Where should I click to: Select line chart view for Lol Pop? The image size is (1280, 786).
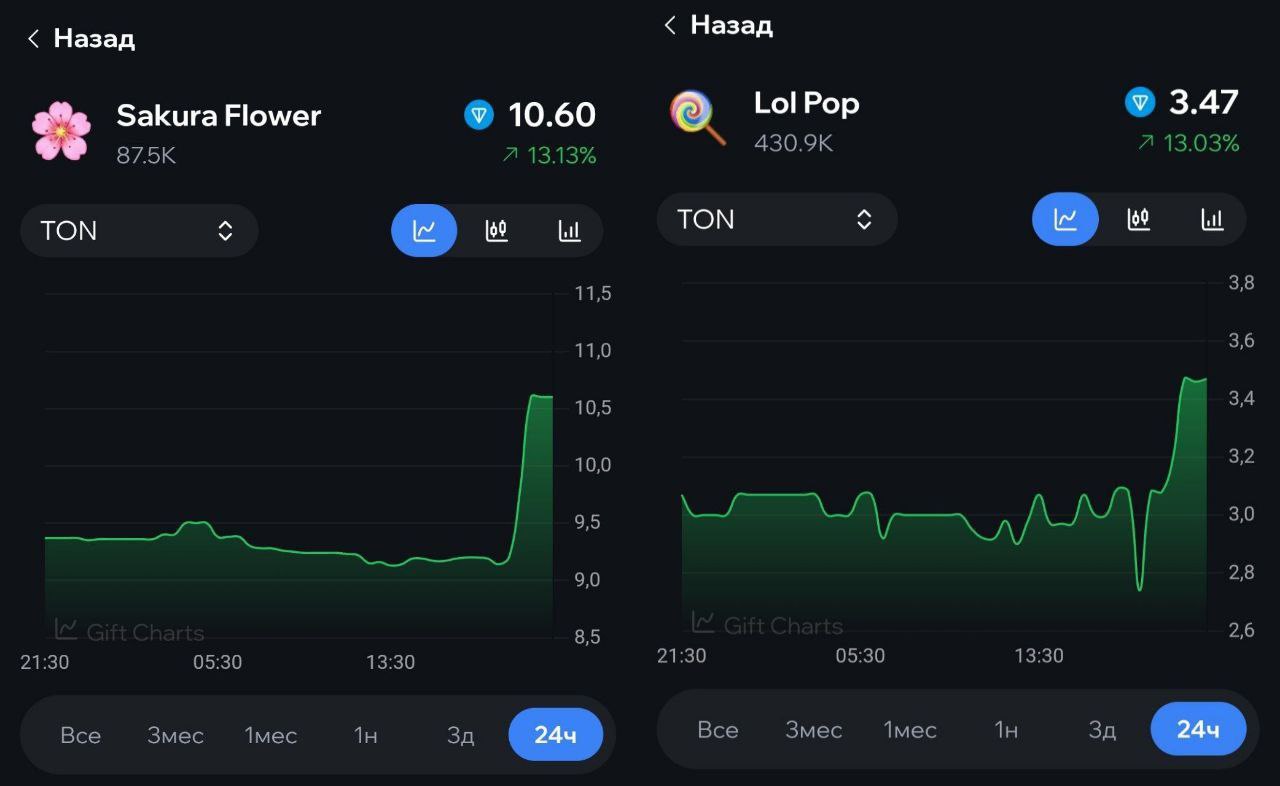(1065, 219)
